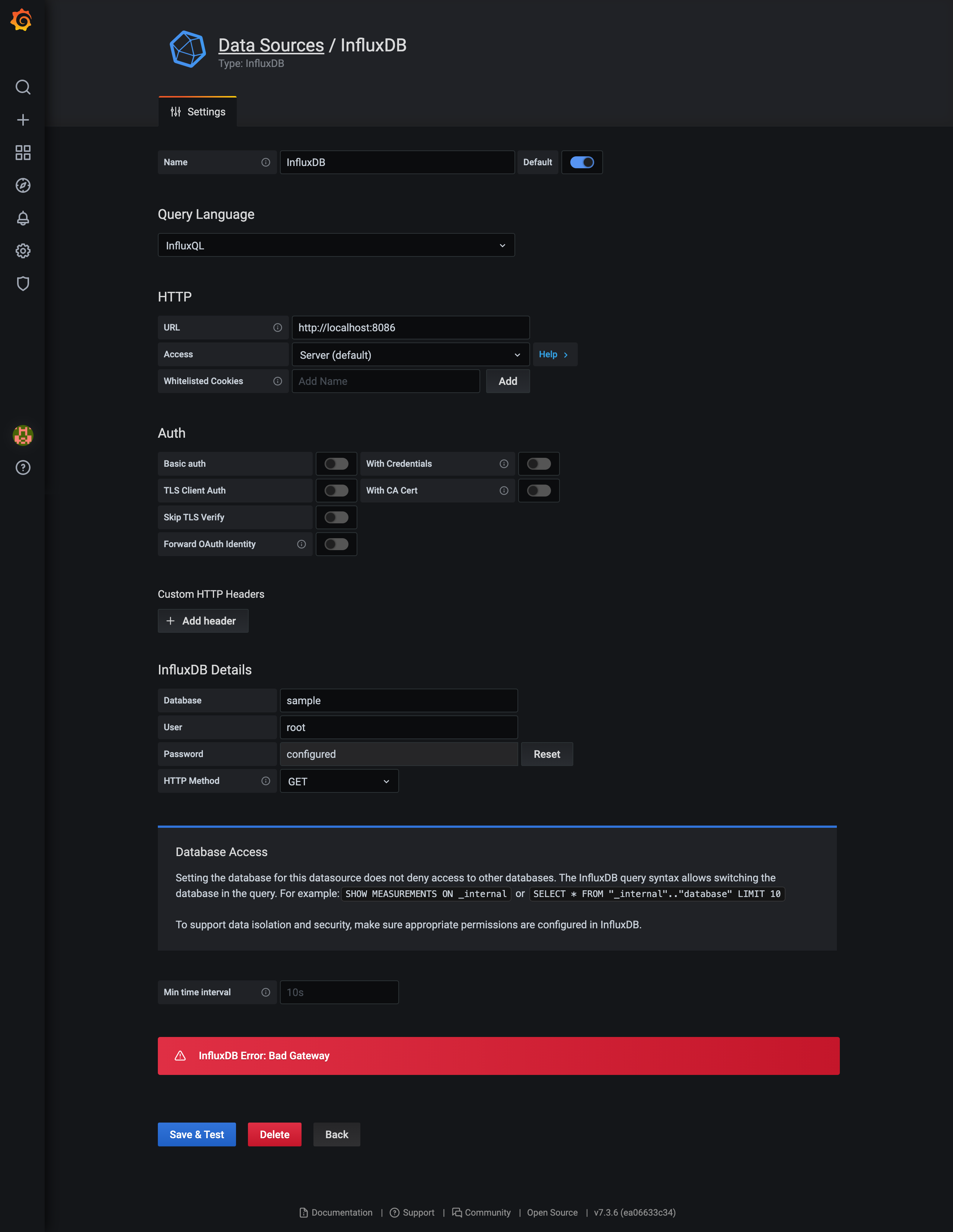Viewport: 953px width, 1232px height.
Task: Enable the With Credentials switch
Action: (x=539, y=464)
